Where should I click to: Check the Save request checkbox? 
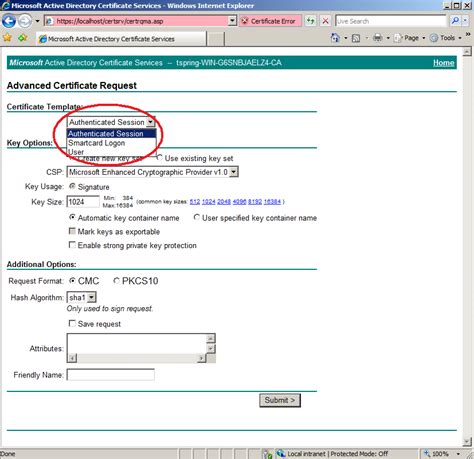(72, 323)
